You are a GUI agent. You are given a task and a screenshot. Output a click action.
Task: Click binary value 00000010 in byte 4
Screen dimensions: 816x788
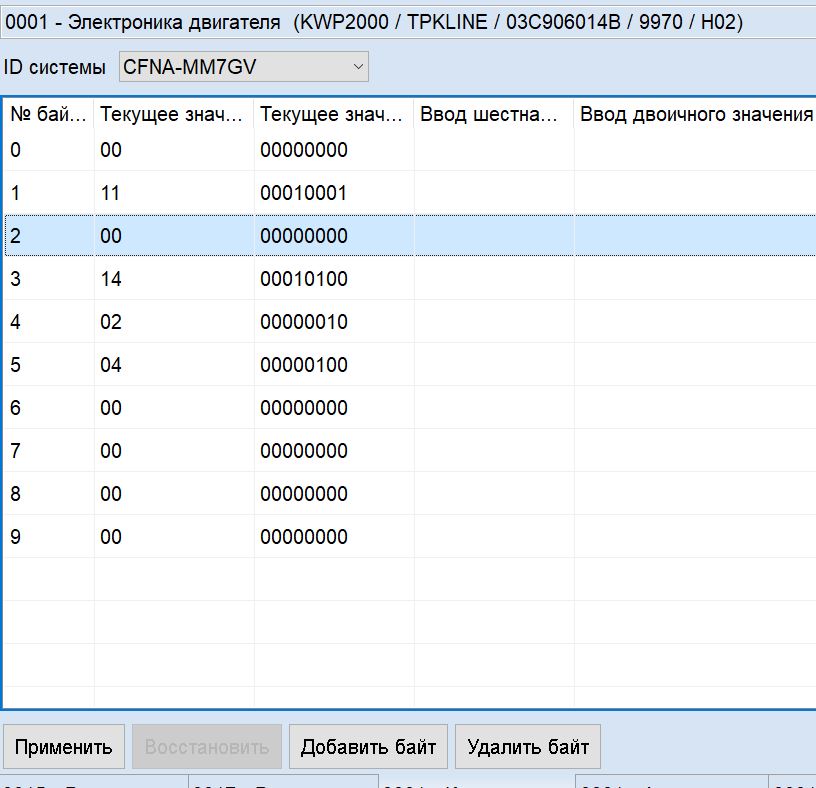(304, 322)
